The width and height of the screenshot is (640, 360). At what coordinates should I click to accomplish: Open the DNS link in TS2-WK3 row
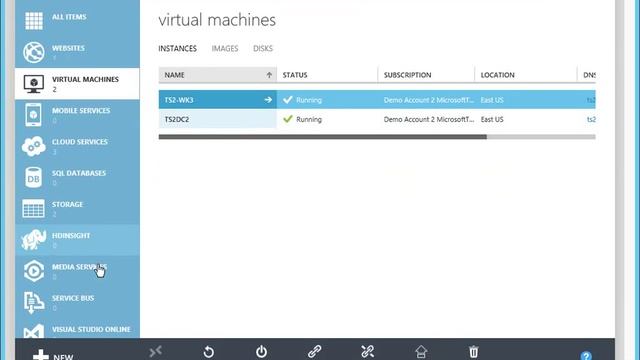click(591, 100)
